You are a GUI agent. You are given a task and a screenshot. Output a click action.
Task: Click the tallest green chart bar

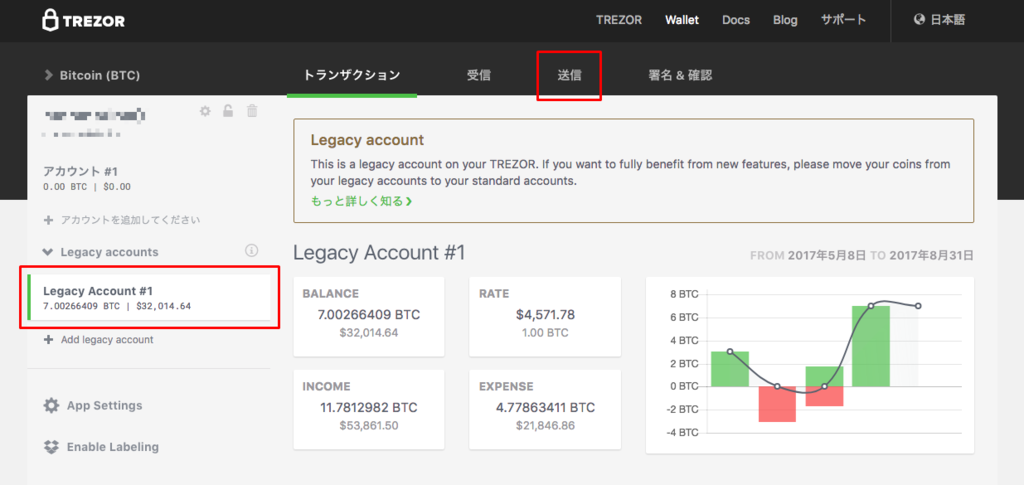(871, 346)
